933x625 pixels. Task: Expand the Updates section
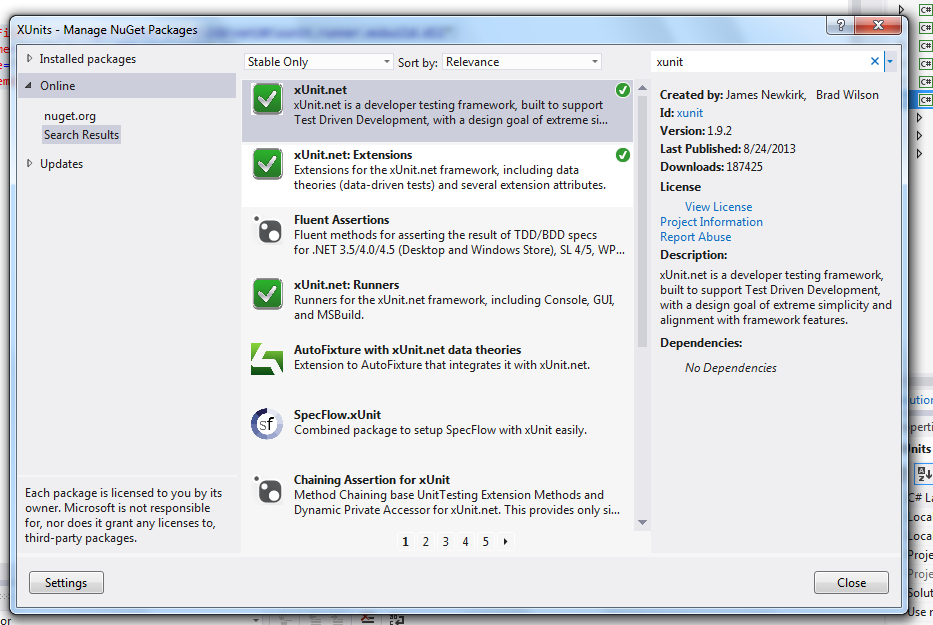point(29,164)
